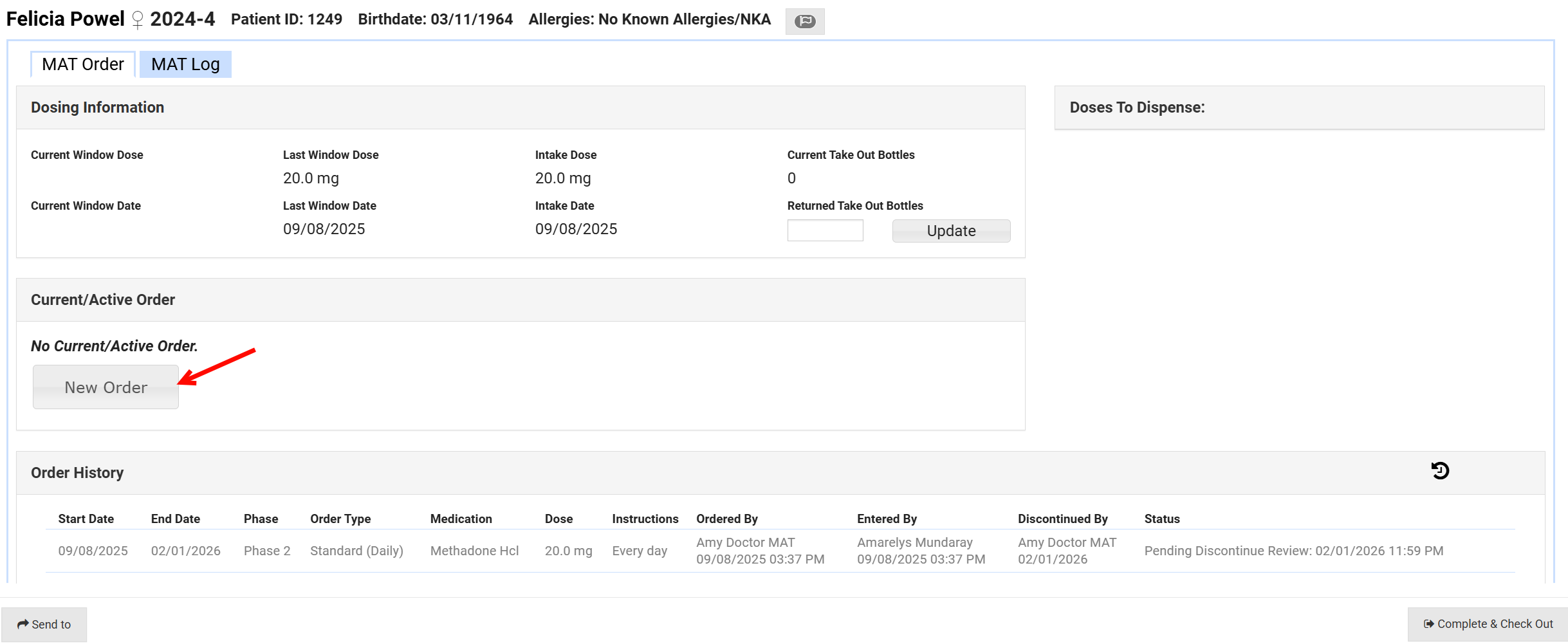
Task: Select the MAT Order tab
Action: (83, 64)
